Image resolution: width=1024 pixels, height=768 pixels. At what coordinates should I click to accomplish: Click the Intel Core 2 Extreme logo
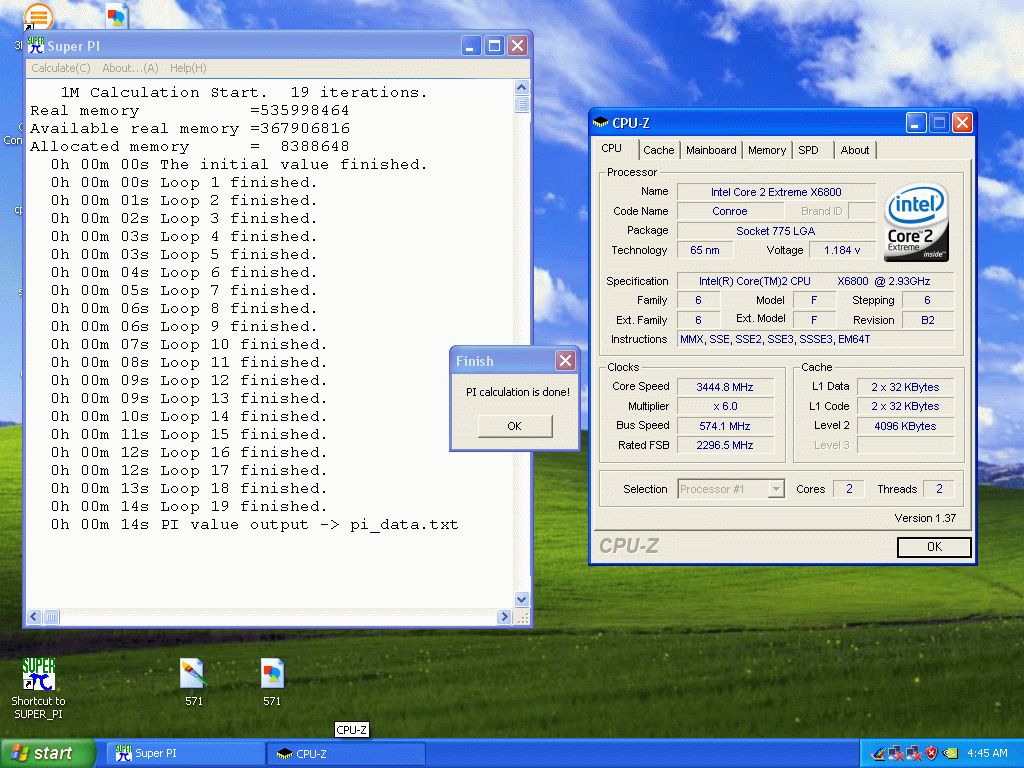point(916,221)
